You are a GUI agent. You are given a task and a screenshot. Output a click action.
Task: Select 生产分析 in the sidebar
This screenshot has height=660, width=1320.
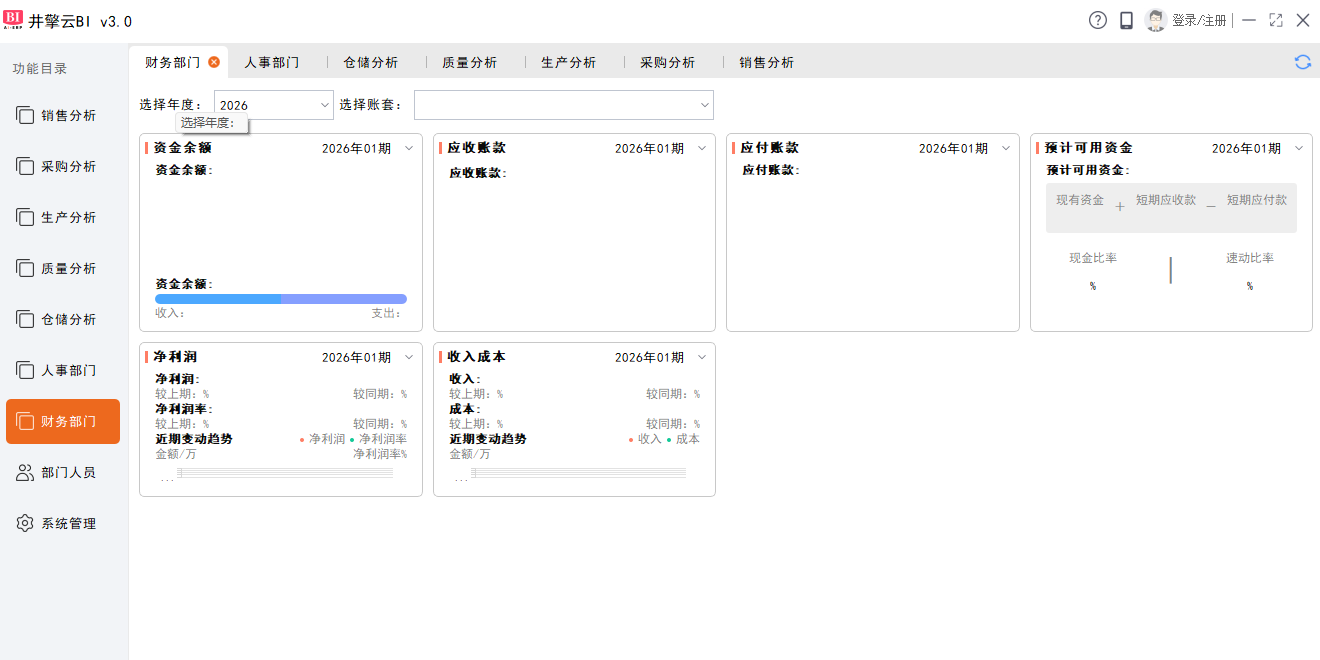click(68, 218)
